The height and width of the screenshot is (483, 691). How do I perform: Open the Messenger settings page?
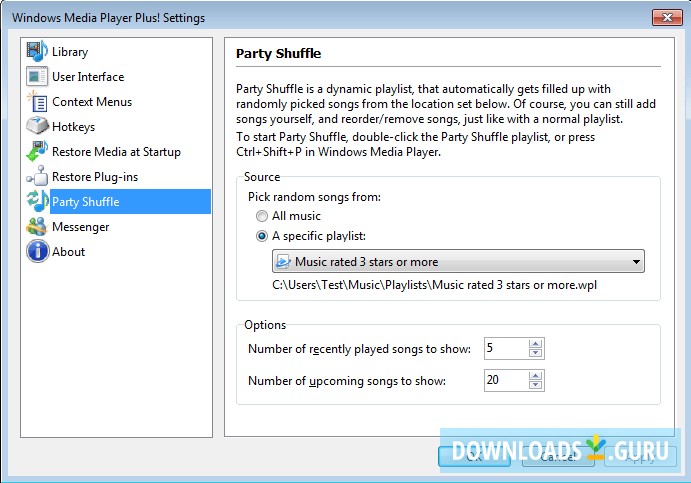point(81,227)
